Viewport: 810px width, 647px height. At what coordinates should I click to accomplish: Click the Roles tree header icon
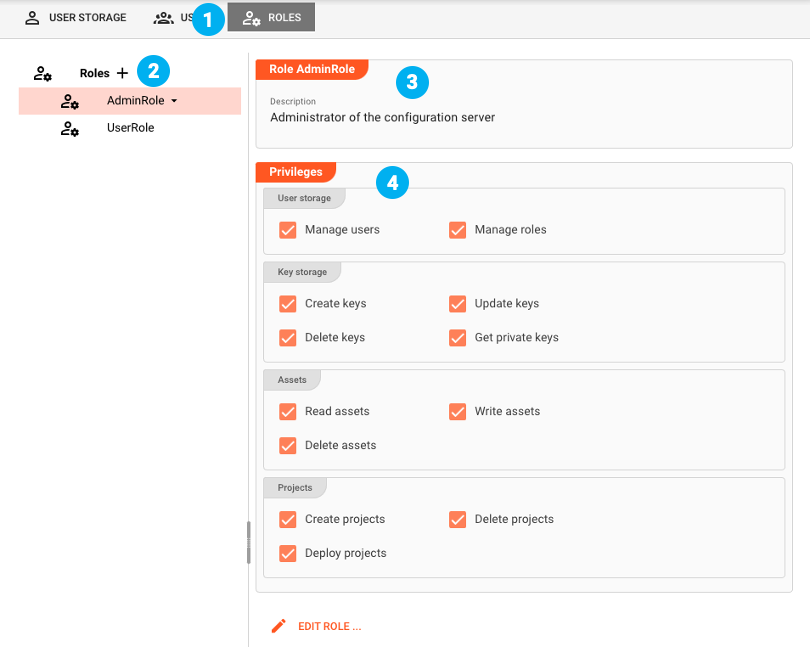[x=43, y=73]
